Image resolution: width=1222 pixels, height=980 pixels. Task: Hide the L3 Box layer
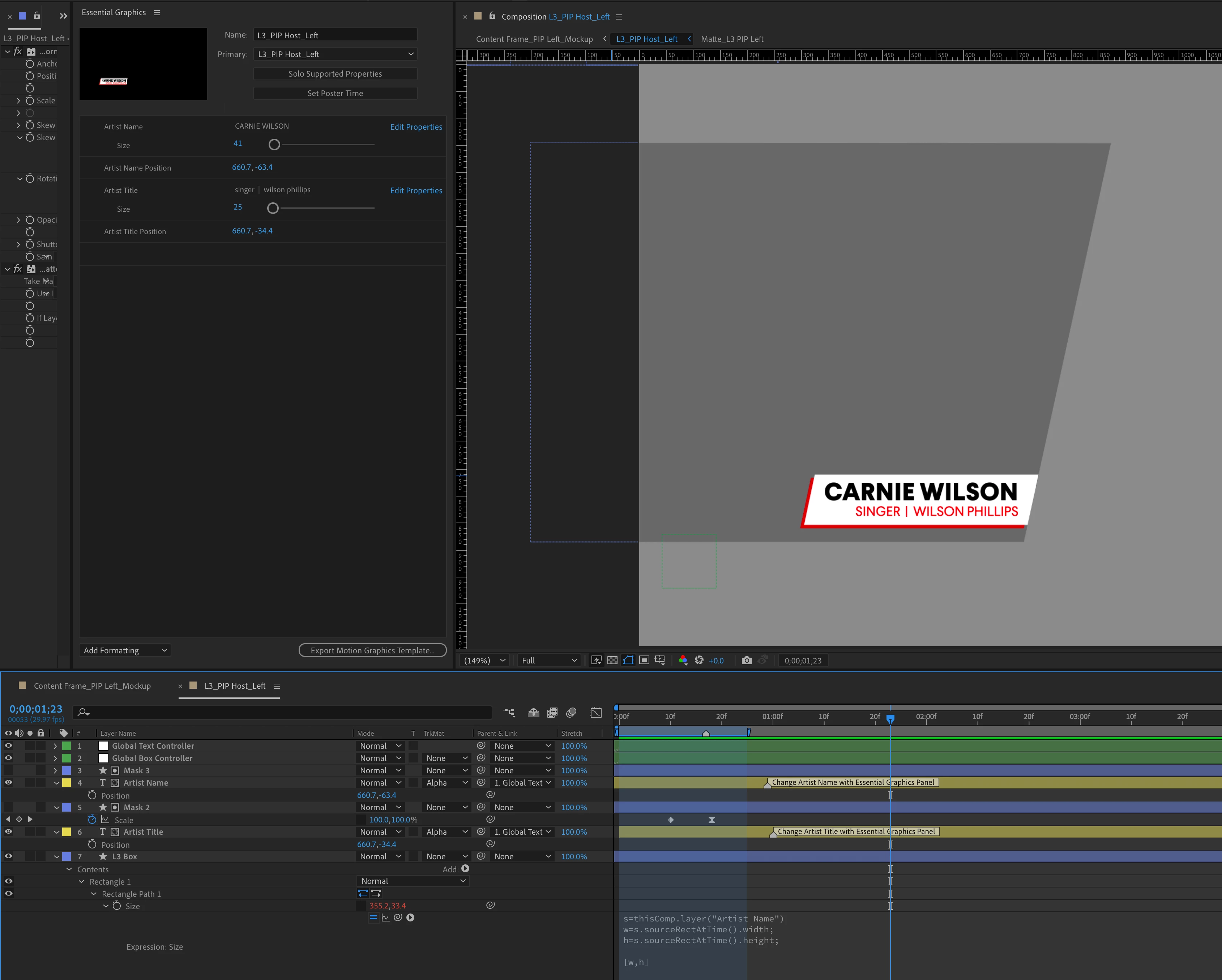click(9, 856)
